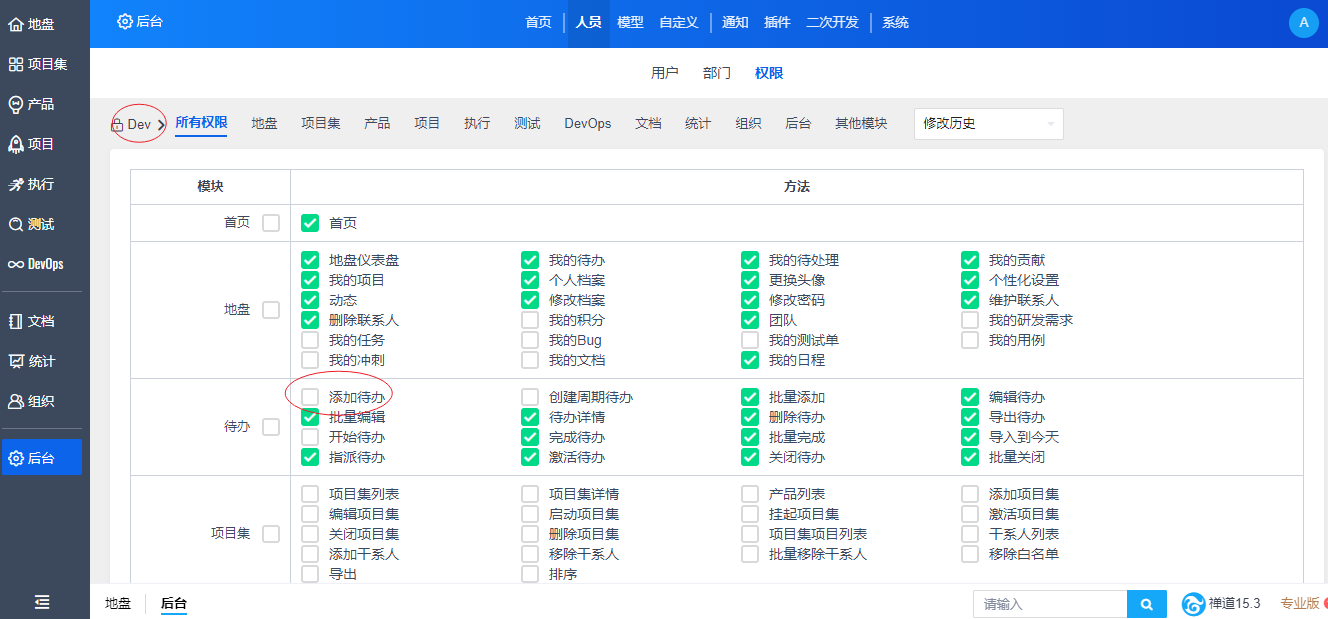The width and height of the screenshot is (1328, 619).
Task: Click the 执行 running figure icon
Action: coord(16,184)
